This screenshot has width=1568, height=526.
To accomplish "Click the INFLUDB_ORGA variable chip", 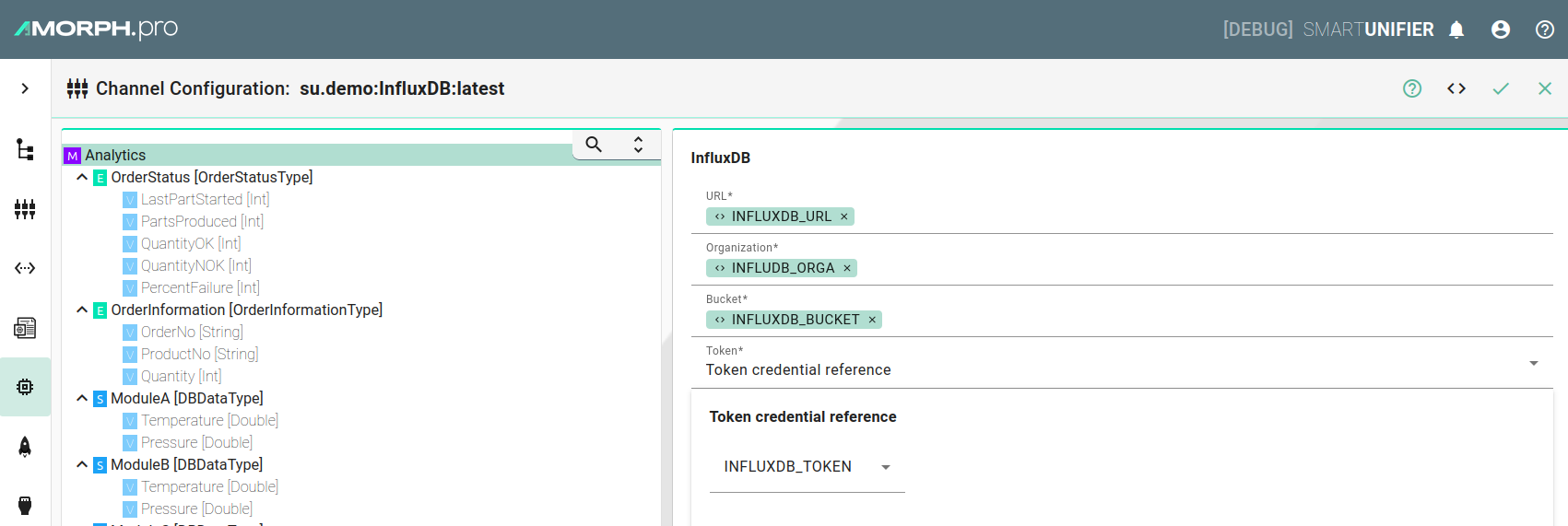I will [782, 268].
